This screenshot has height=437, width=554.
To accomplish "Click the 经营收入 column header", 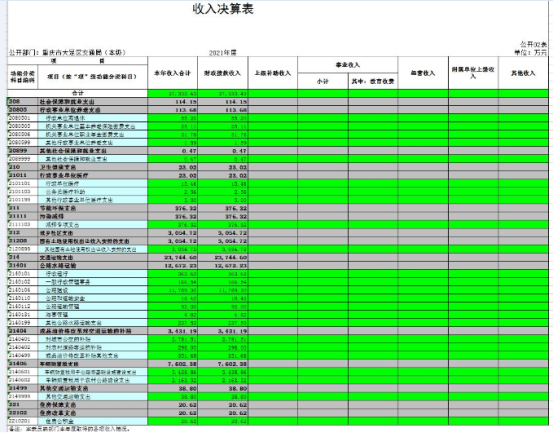I will [x=423, y=73].
